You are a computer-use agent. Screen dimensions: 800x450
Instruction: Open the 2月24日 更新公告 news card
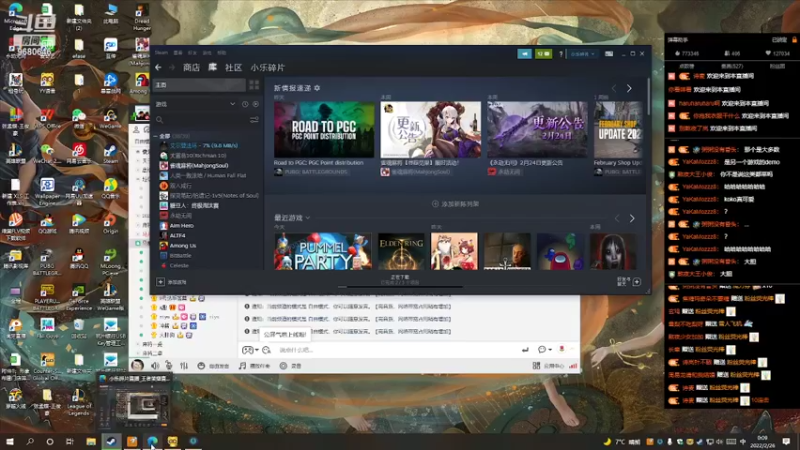click(537, 129)
